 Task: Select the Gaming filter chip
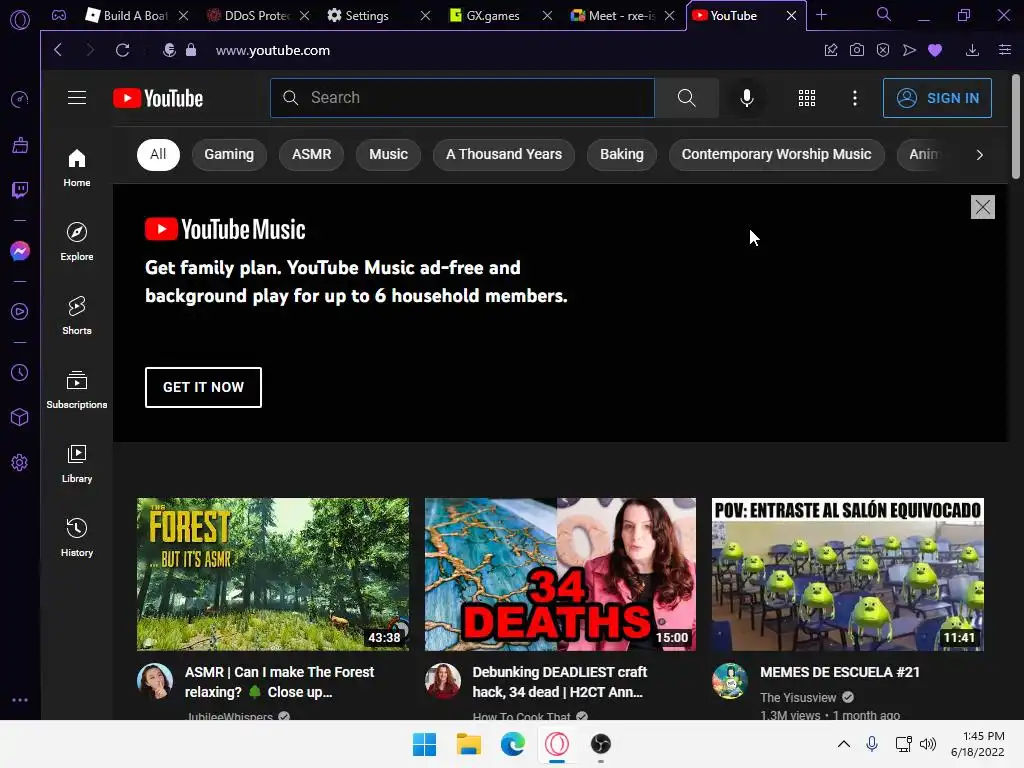tap(229, 155)
